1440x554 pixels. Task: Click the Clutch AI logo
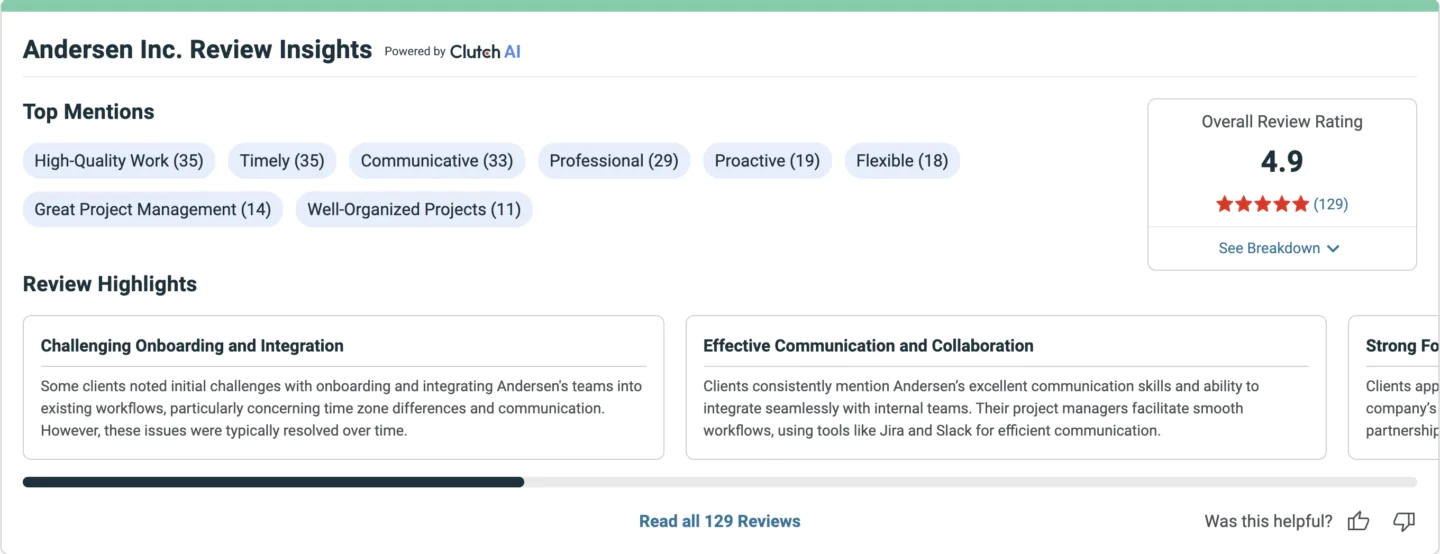pos(485,51)
